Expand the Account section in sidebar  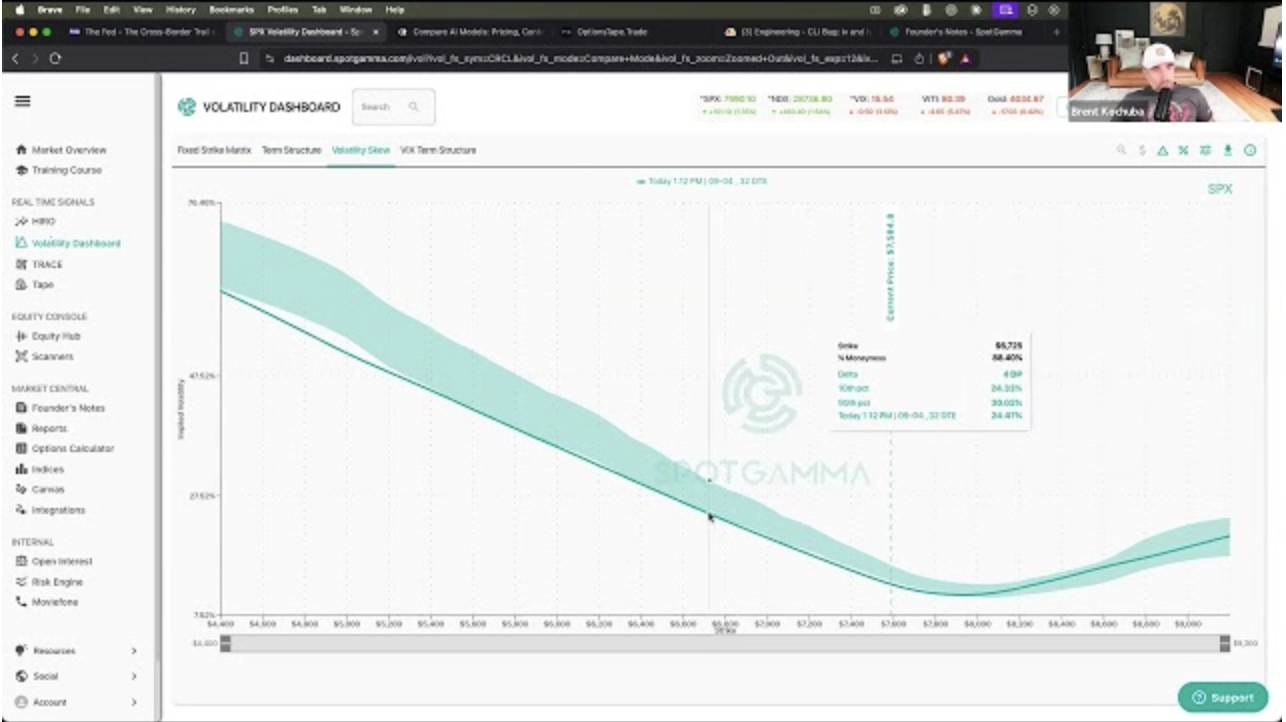(x=76, y=702)
